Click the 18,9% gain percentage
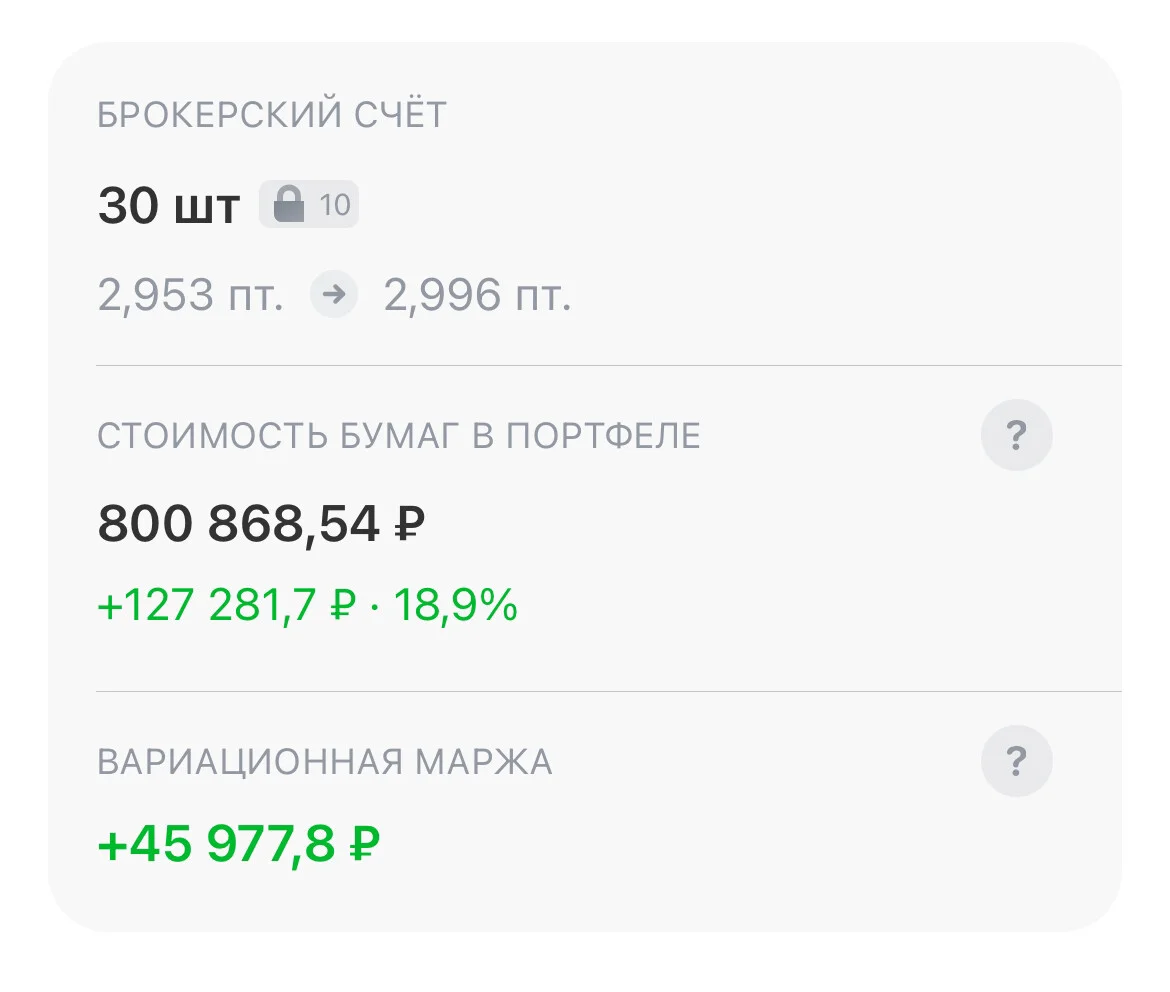 tap(455, 605)
